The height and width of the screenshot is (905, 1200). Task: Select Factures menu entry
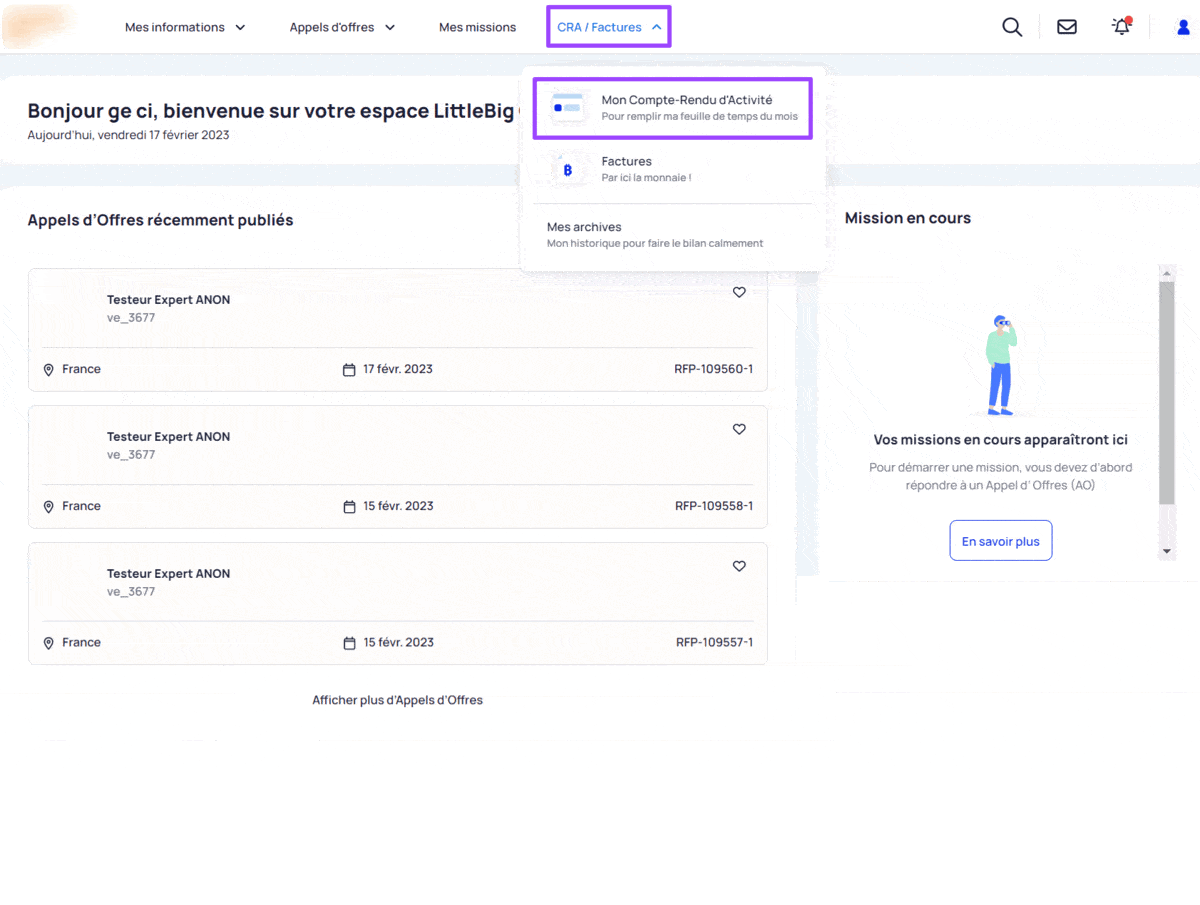[672, 169]
